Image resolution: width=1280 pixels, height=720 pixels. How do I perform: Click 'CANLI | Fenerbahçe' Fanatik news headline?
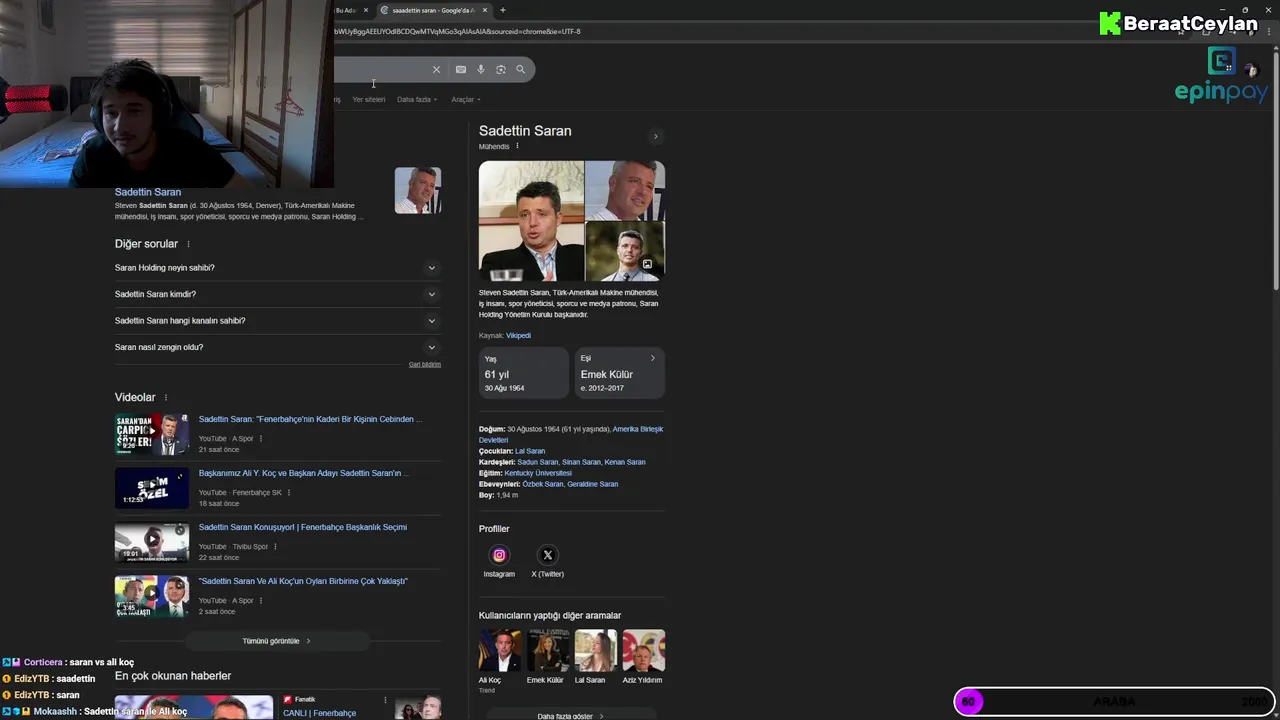coord(319,713)
